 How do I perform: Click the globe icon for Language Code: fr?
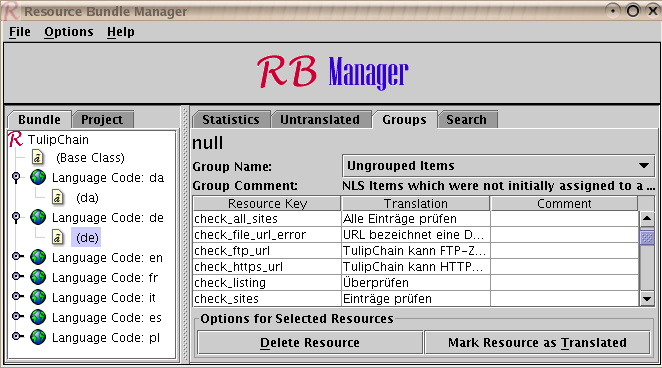38,277
